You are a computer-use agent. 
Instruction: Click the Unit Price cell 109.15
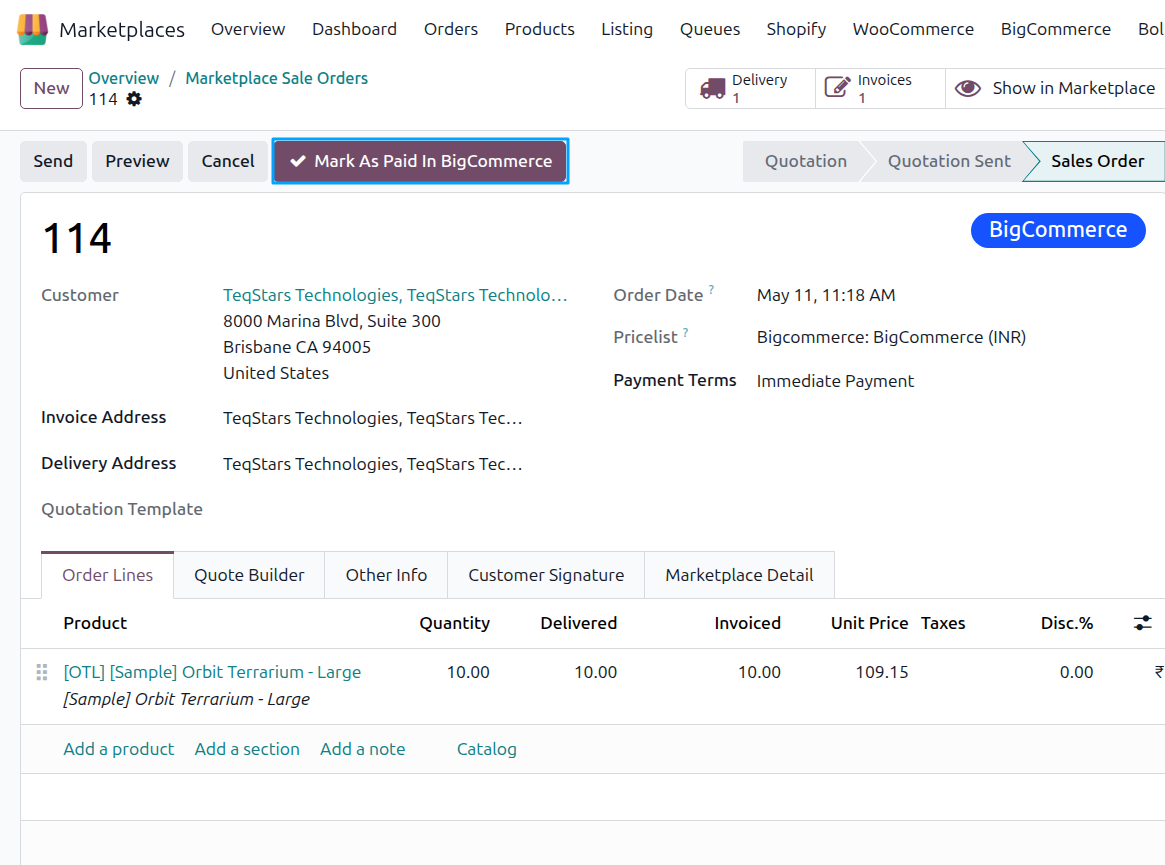point(881,672)
